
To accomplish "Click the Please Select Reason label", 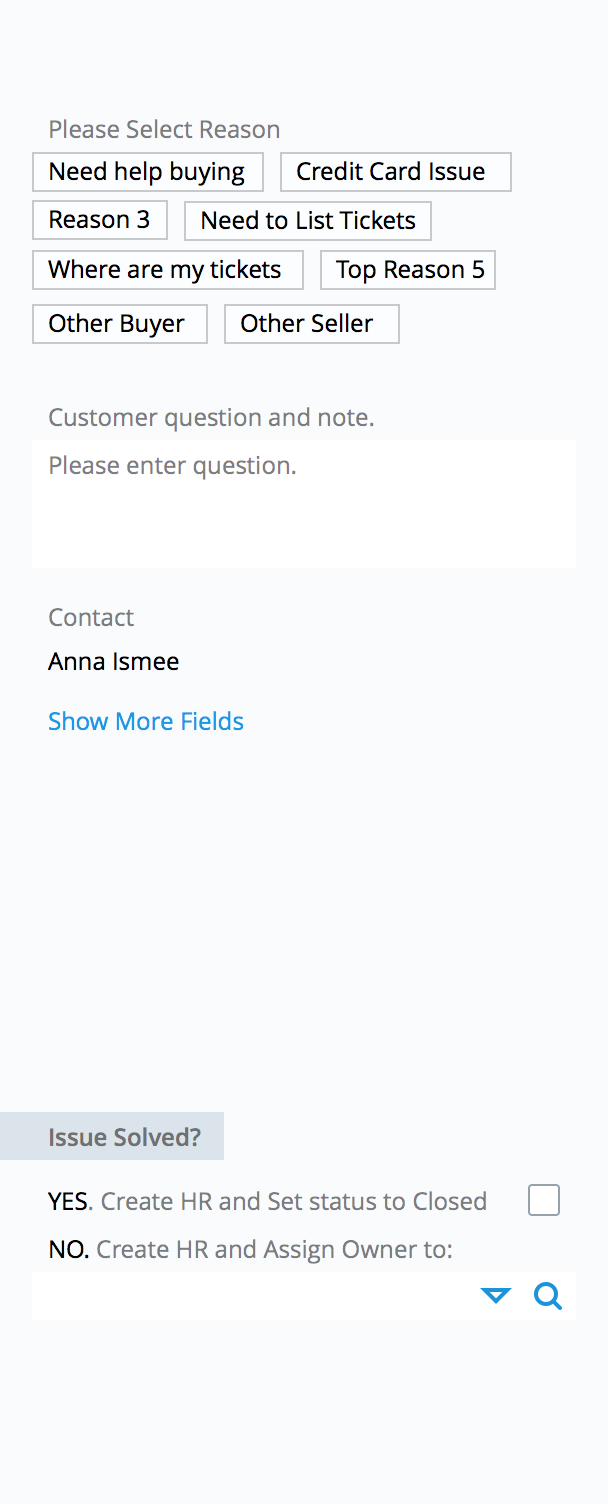I will (164, 129).
